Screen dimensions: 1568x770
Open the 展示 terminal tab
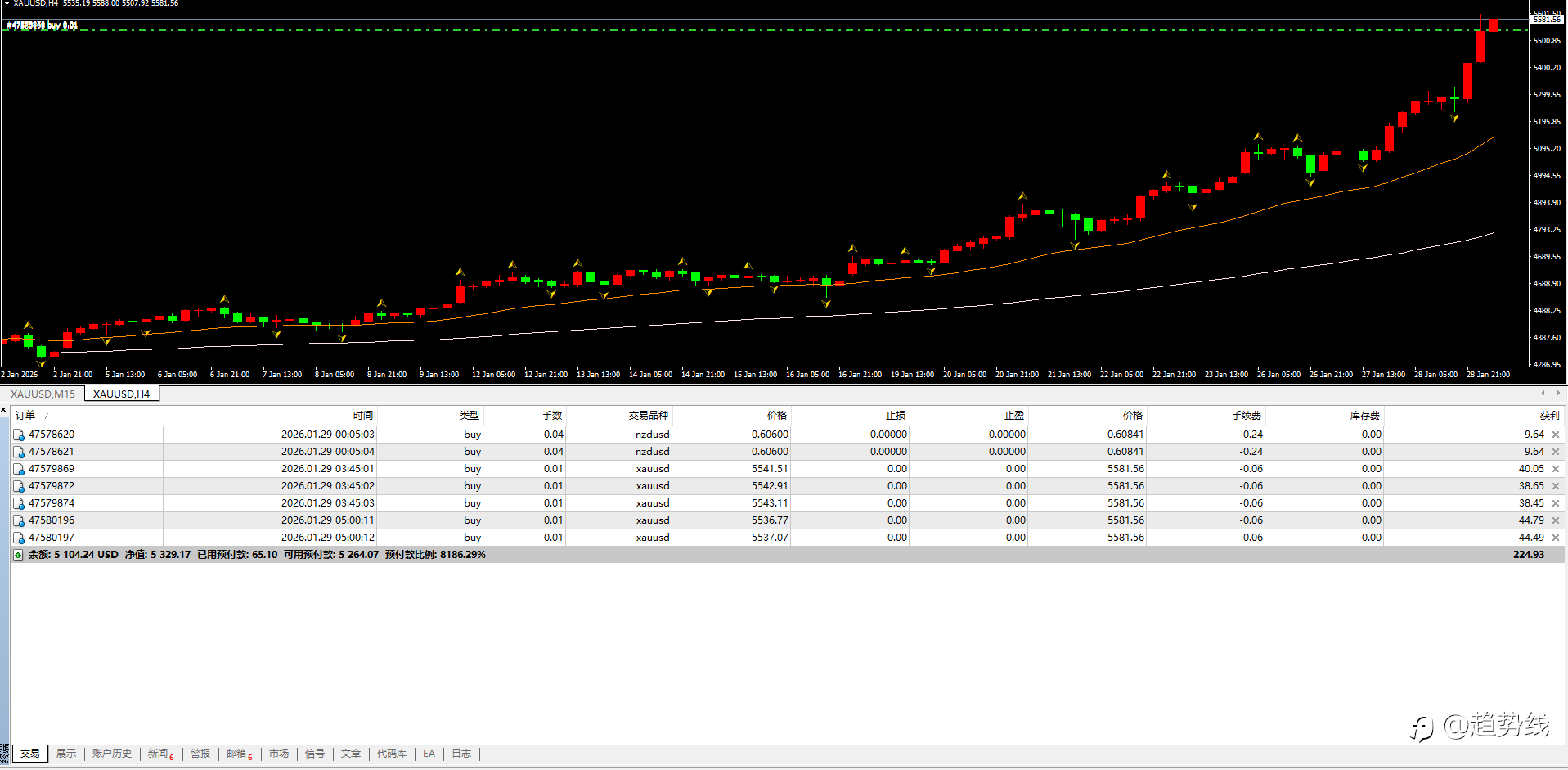[x=66, y=754]
